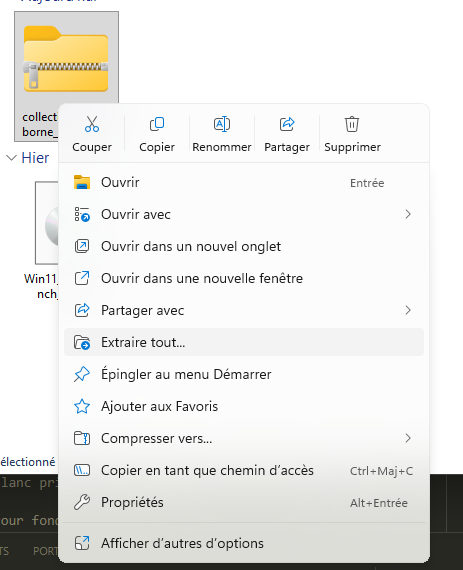This screenshot has height=570, width=463.
Task: Select Ajouter aux Favoris
Action: click(244, 406)
